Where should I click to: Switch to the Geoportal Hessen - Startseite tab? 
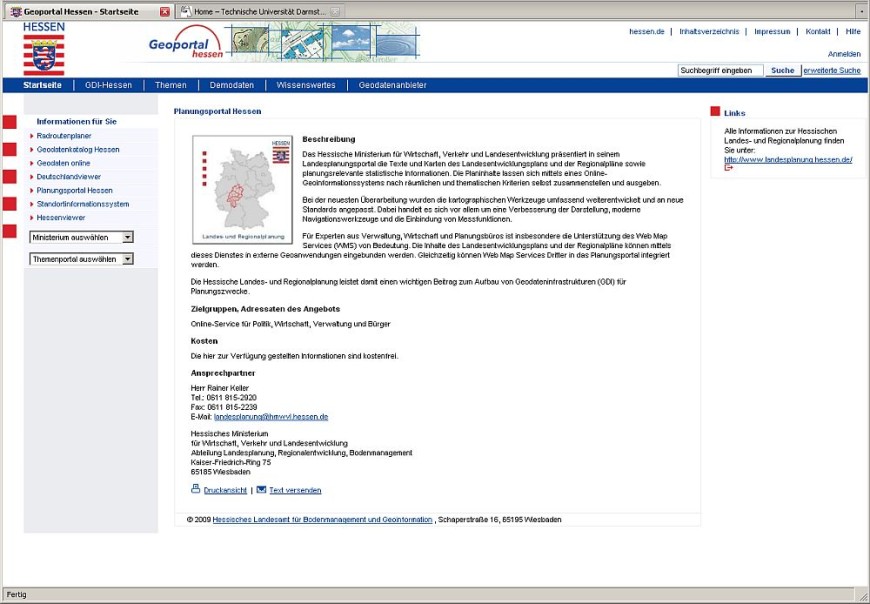pos(89,12)
